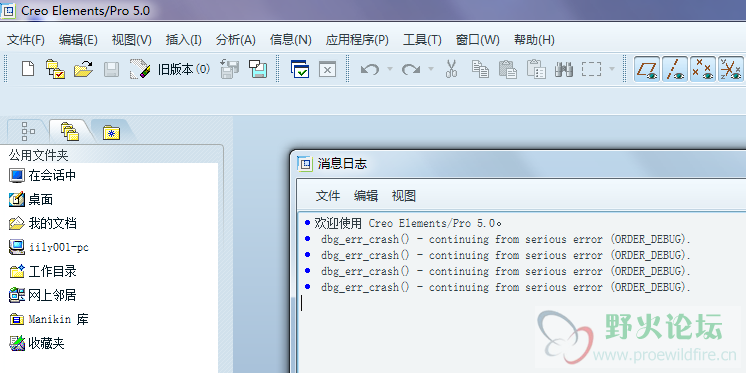Click the Cut scissors icon
This screenshot has width=746, height=373.
coord(451,69)
